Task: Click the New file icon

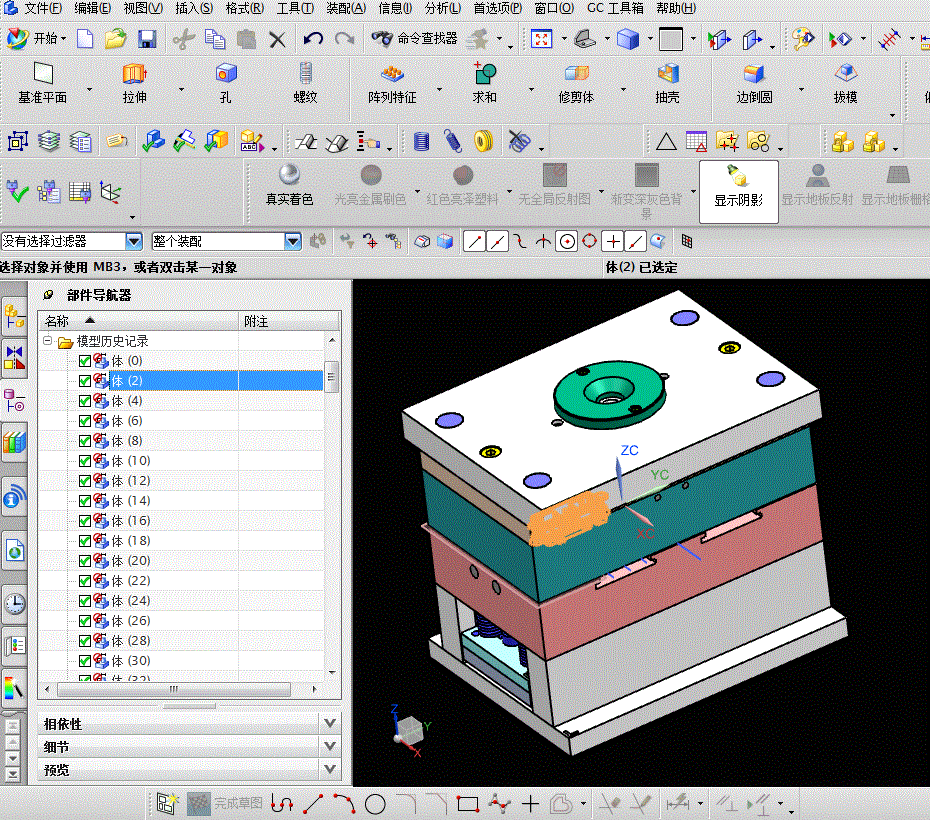Action: (85, 39)
